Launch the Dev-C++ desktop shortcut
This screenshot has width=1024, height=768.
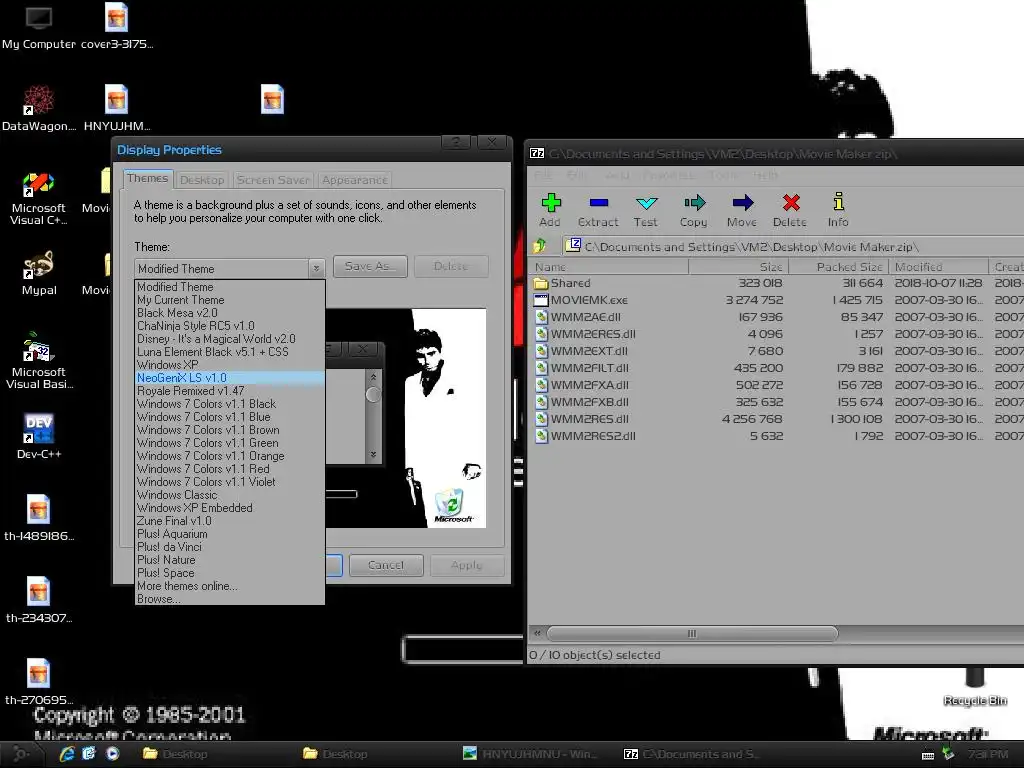pos(39,436)
